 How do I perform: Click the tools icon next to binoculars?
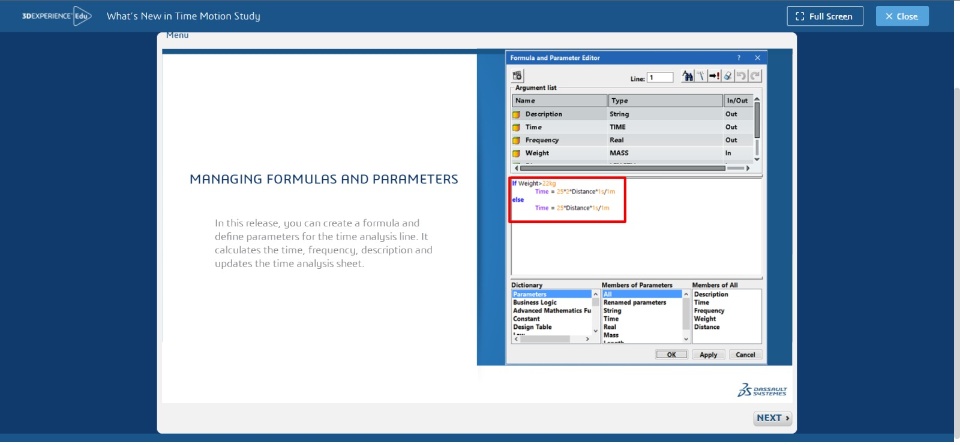[701, 76]
